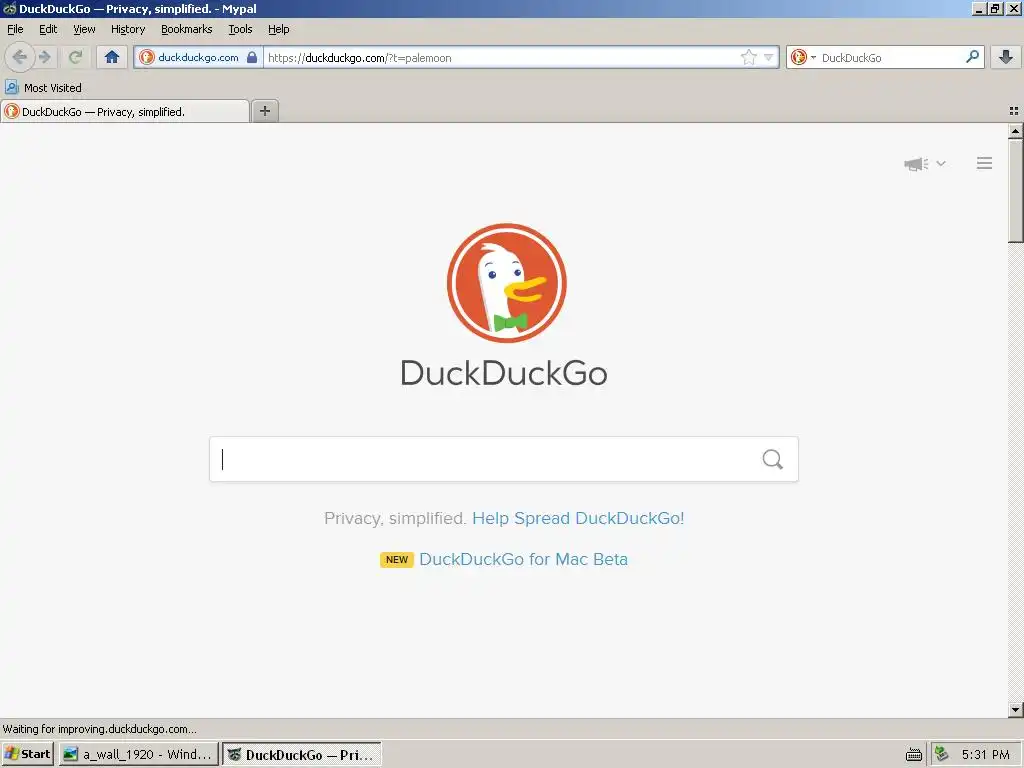Click the Mypal title bar icon
This screenshot has width=1024, height=768.
coord(9,8)
